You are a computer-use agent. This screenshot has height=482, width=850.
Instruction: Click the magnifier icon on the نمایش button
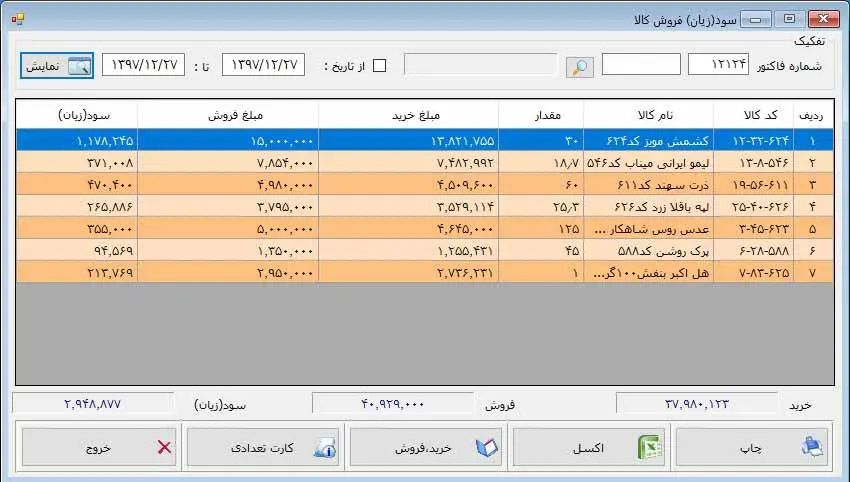tap(79, 66)
